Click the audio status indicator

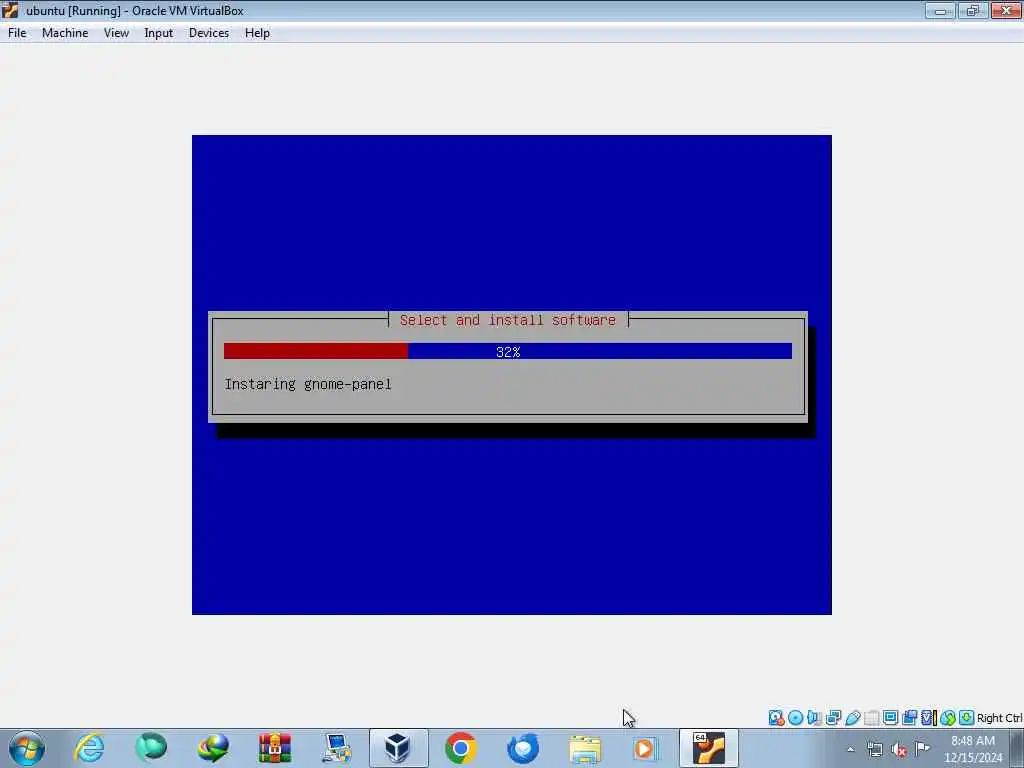pos(814,718)
